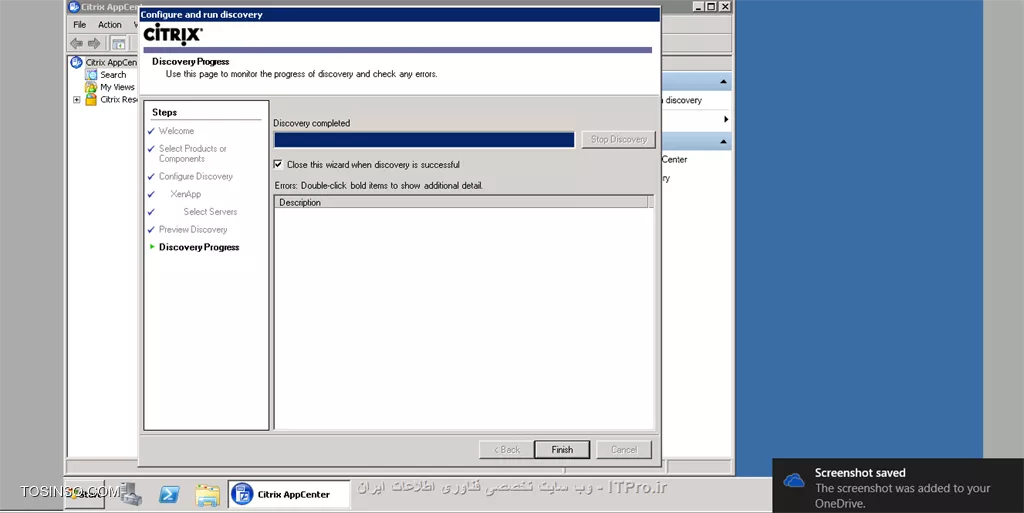
Task: Click the Stop Discovery button
Action: [618, 140]
